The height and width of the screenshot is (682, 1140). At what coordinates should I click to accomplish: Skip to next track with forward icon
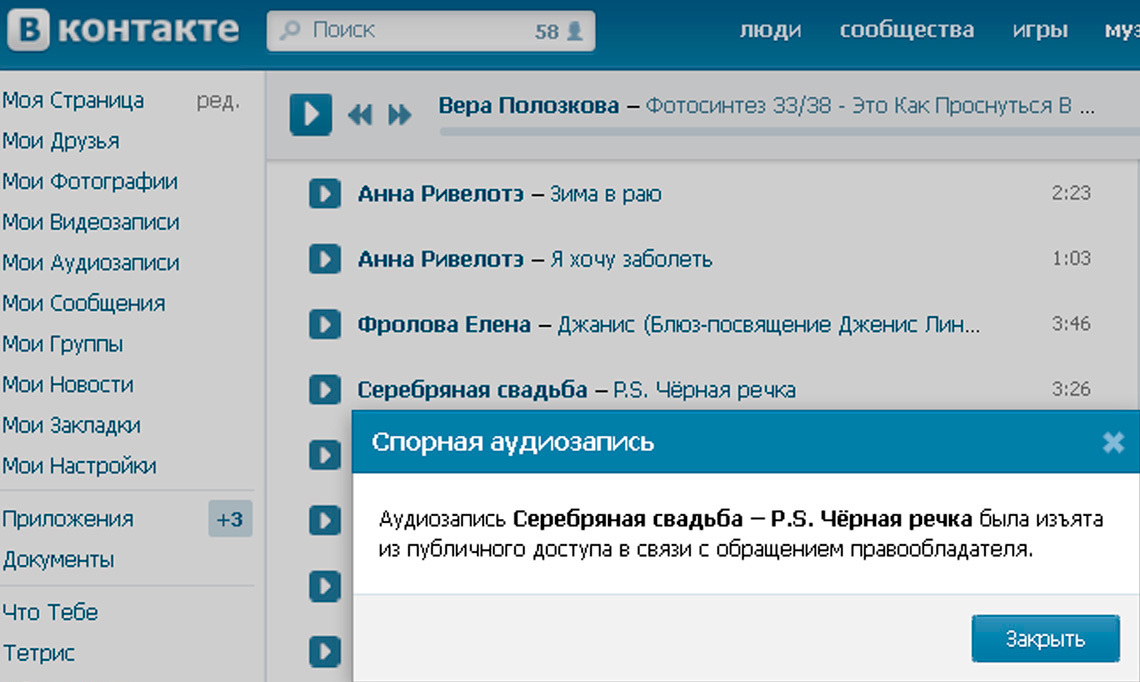[400, 115]
